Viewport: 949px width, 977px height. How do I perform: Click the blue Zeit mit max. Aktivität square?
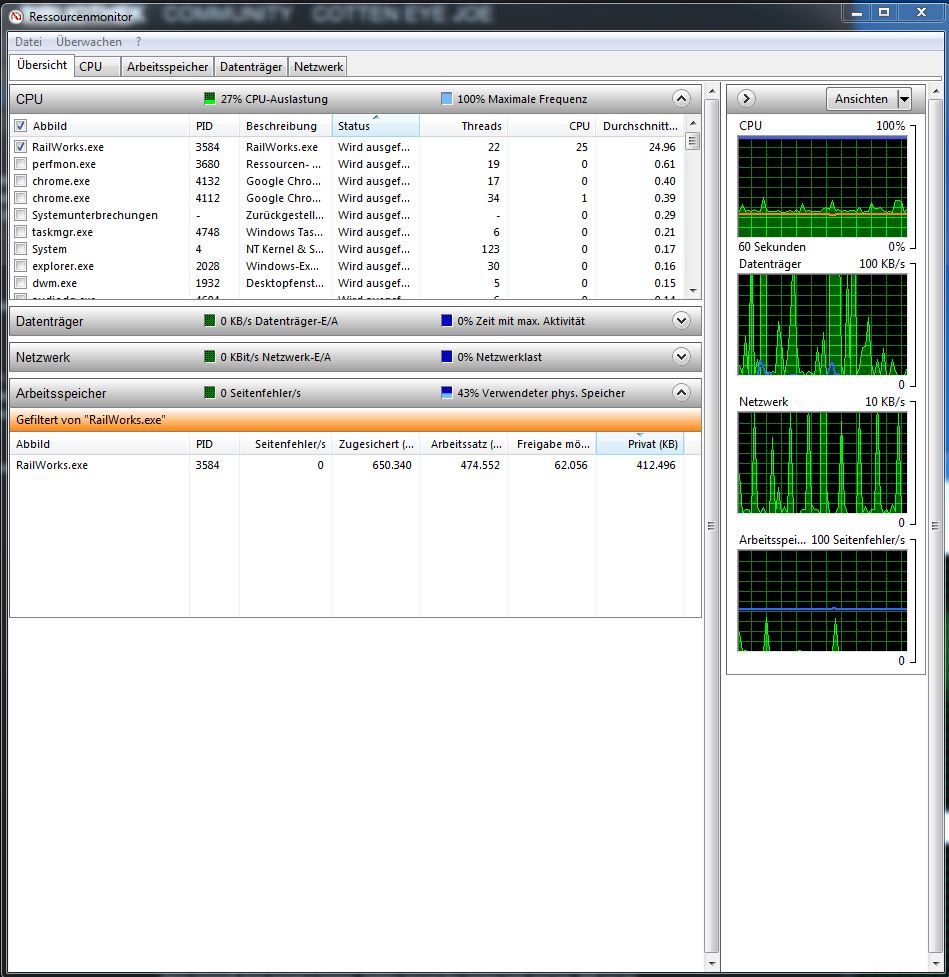[x=446, y=321]
